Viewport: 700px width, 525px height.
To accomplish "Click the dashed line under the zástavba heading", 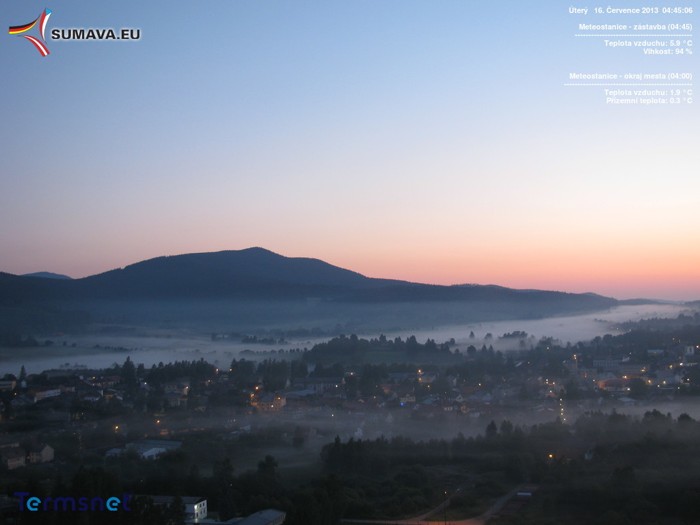I will coord(633,36).
